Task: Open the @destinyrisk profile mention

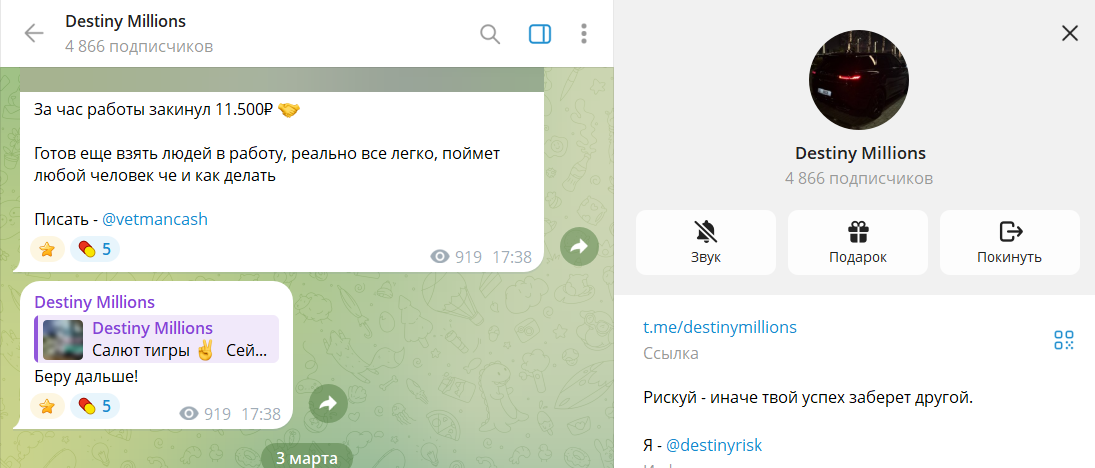Action: coord(714,445)
